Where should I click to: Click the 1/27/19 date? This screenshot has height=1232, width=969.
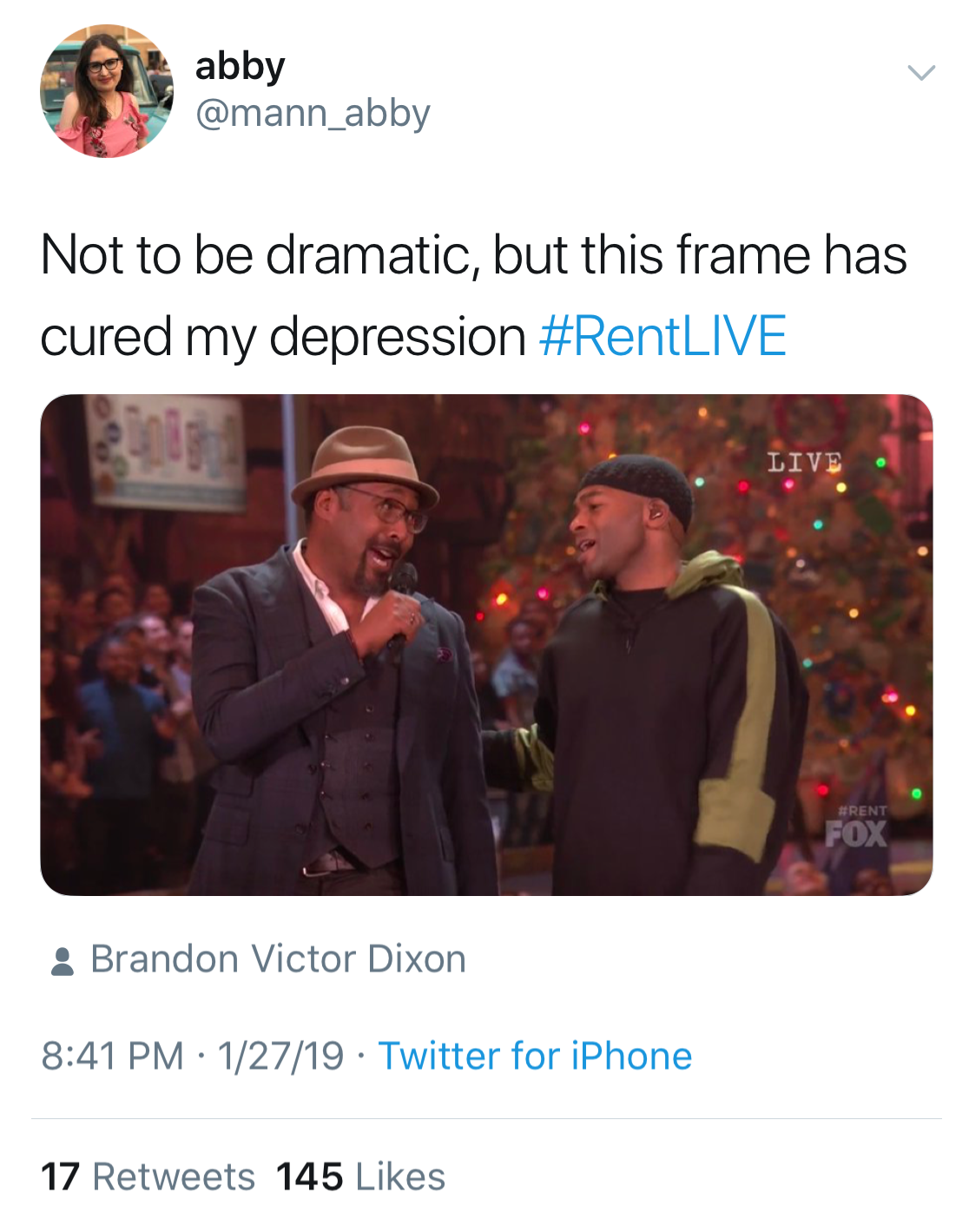pos(280,1057)
